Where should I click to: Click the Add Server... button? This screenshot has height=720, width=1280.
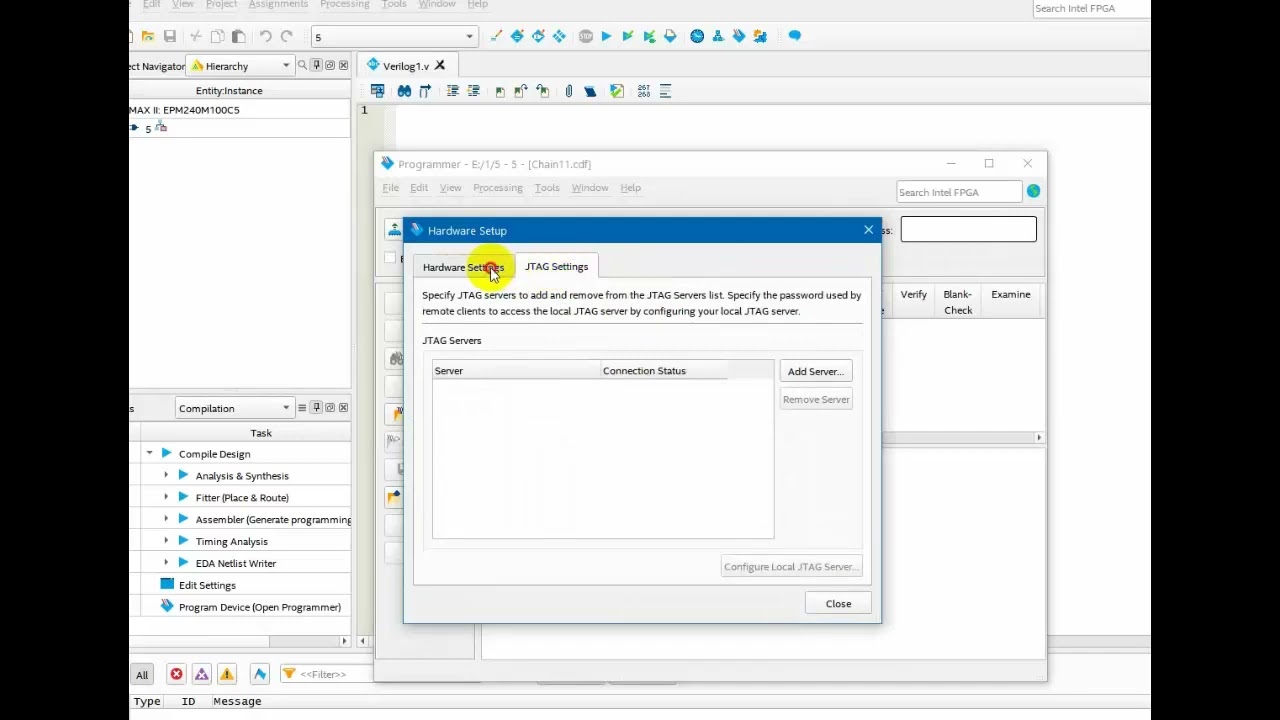coord(816,371)
